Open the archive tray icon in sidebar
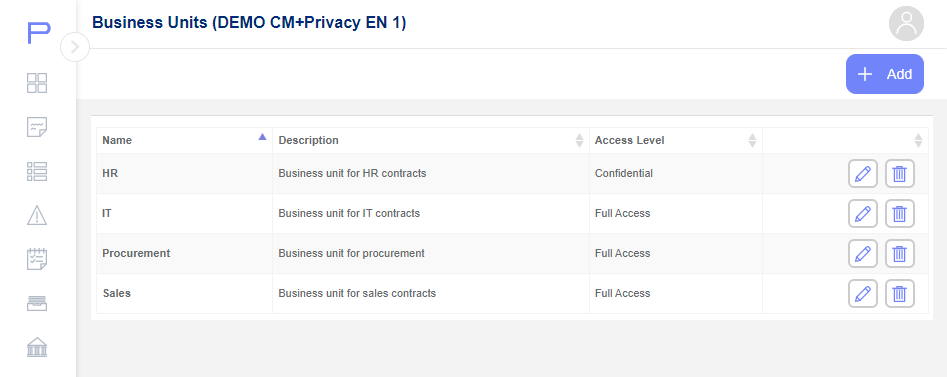Viewport: 947px width, 377px height. click(x=37, y=303)
